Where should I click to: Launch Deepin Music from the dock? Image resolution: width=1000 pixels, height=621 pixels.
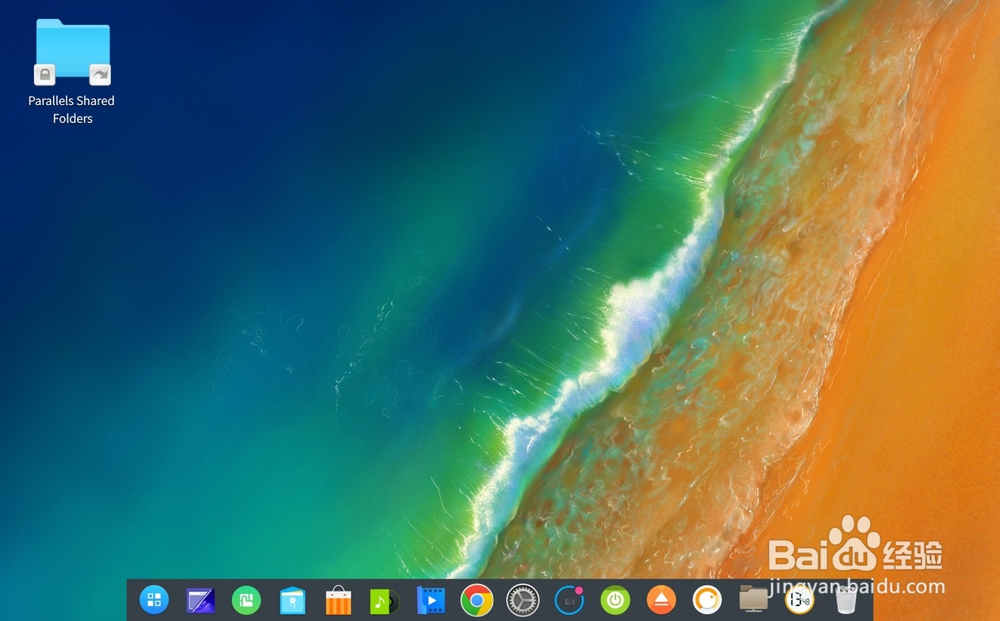click(x=384, y=601)
